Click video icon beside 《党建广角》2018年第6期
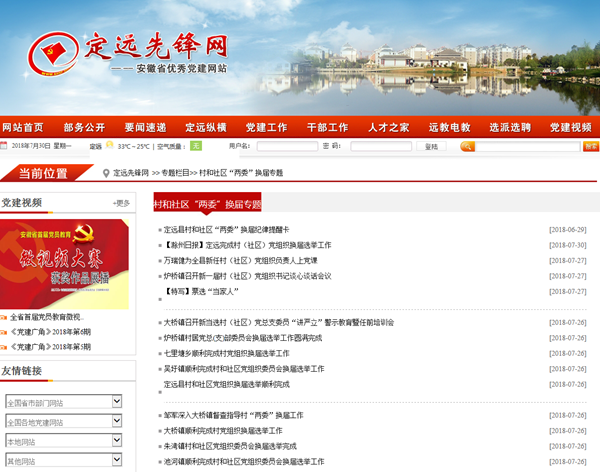The width and height of the screenshot is (600, 472). pos(3,332)
